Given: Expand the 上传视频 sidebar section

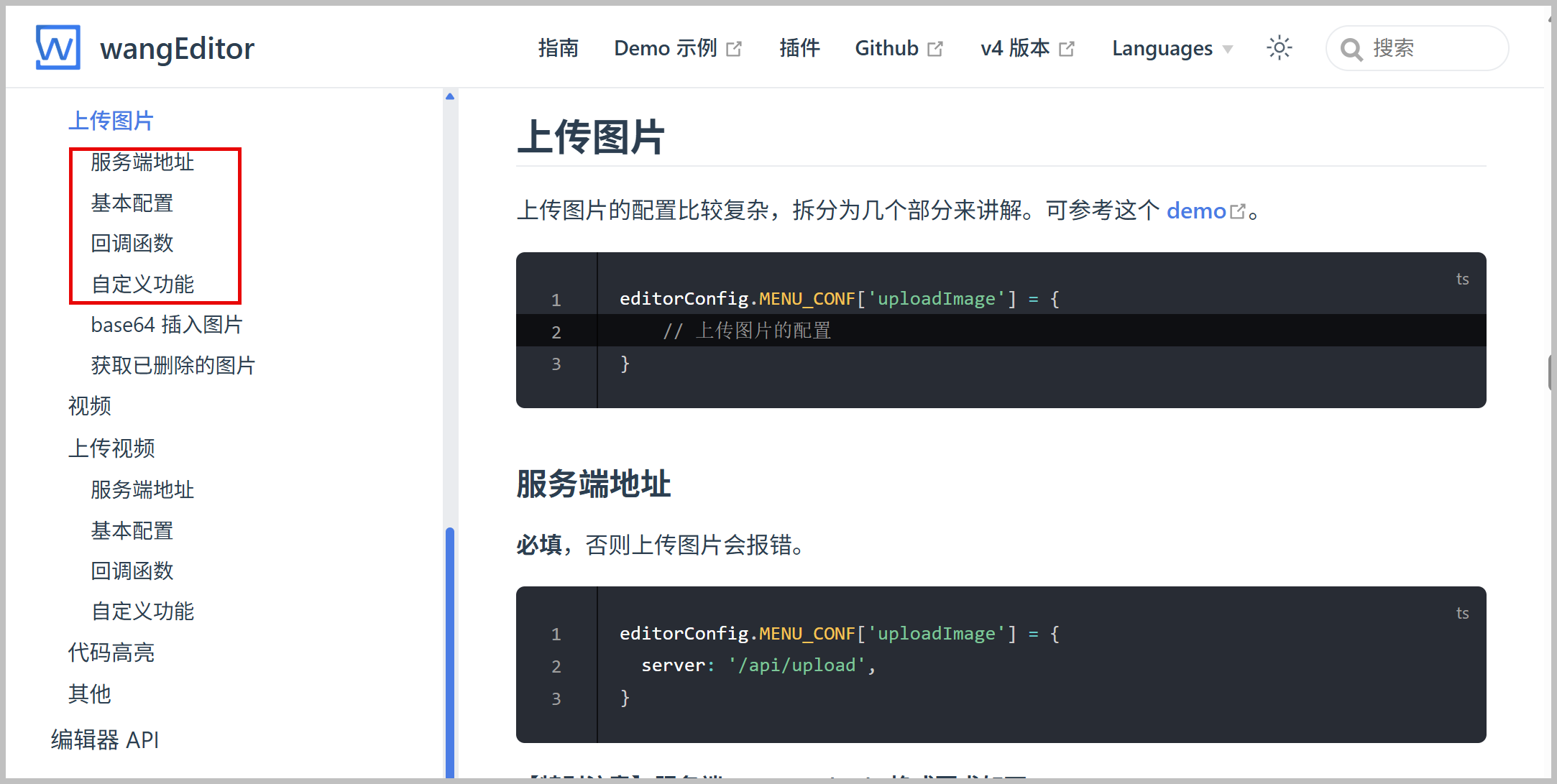Looking at the screenshot, I should [111, 448].
